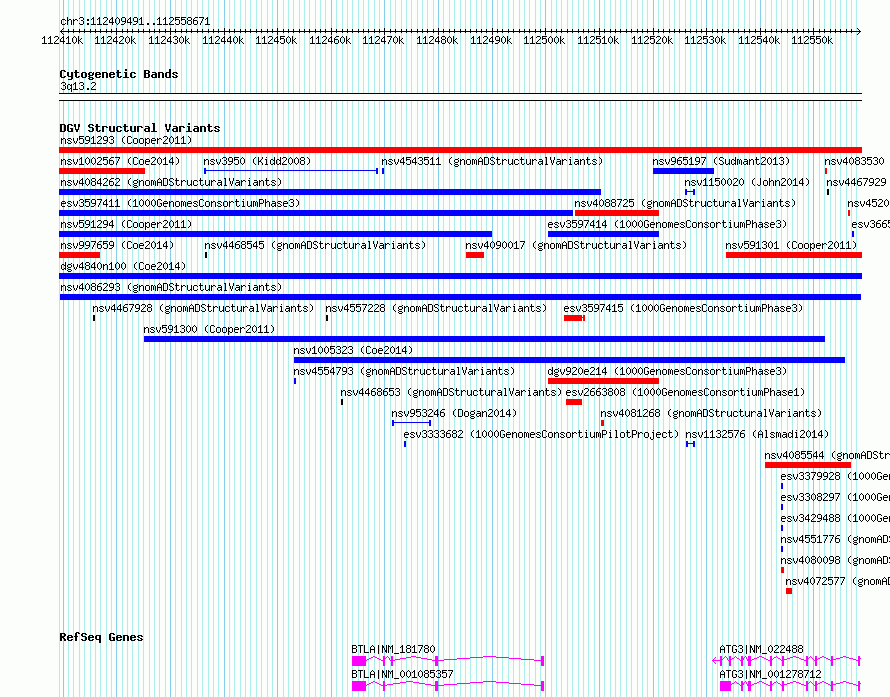Click the DGV Structural Variants track title
The width and height of the screenshot is (890, 697).
tap(140, 128)
